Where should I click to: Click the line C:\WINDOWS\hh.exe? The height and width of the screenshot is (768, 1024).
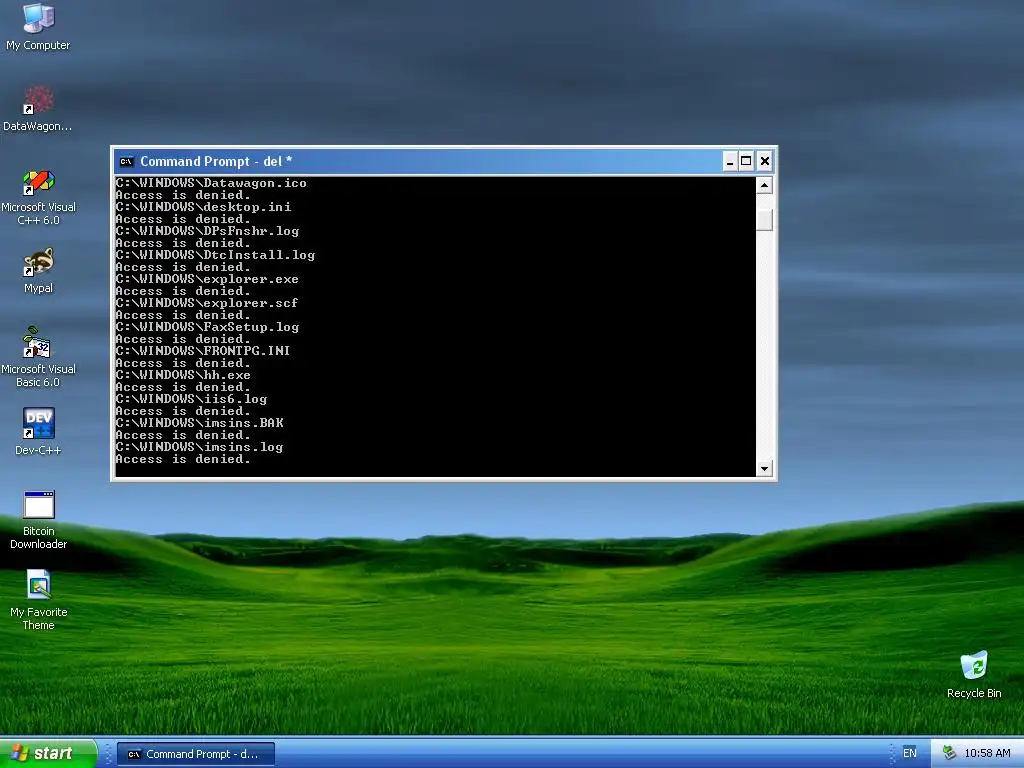[x=183, y=375]
